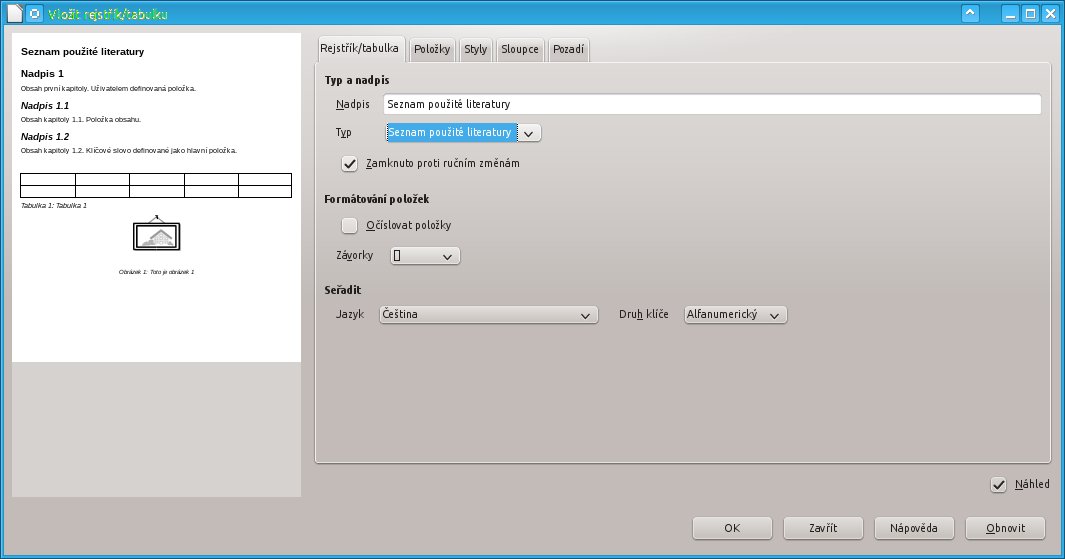Expand the Závorky brackets dropdown
This screenshot has height=559, width=1065.
pos(424,256)
